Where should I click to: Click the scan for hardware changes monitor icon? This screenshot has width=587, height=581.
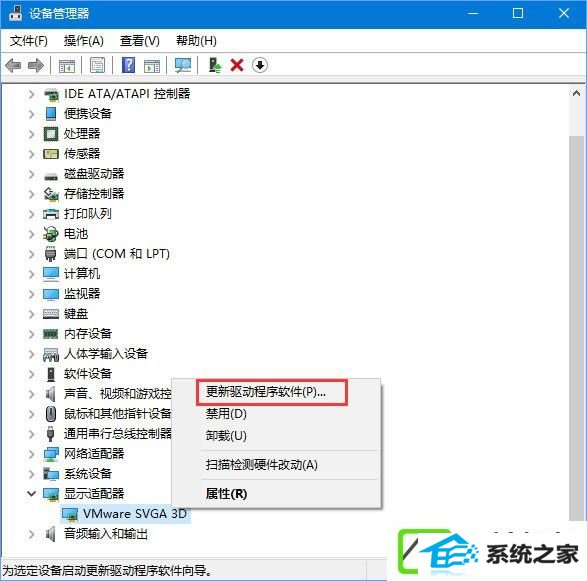tap(183, 66)
